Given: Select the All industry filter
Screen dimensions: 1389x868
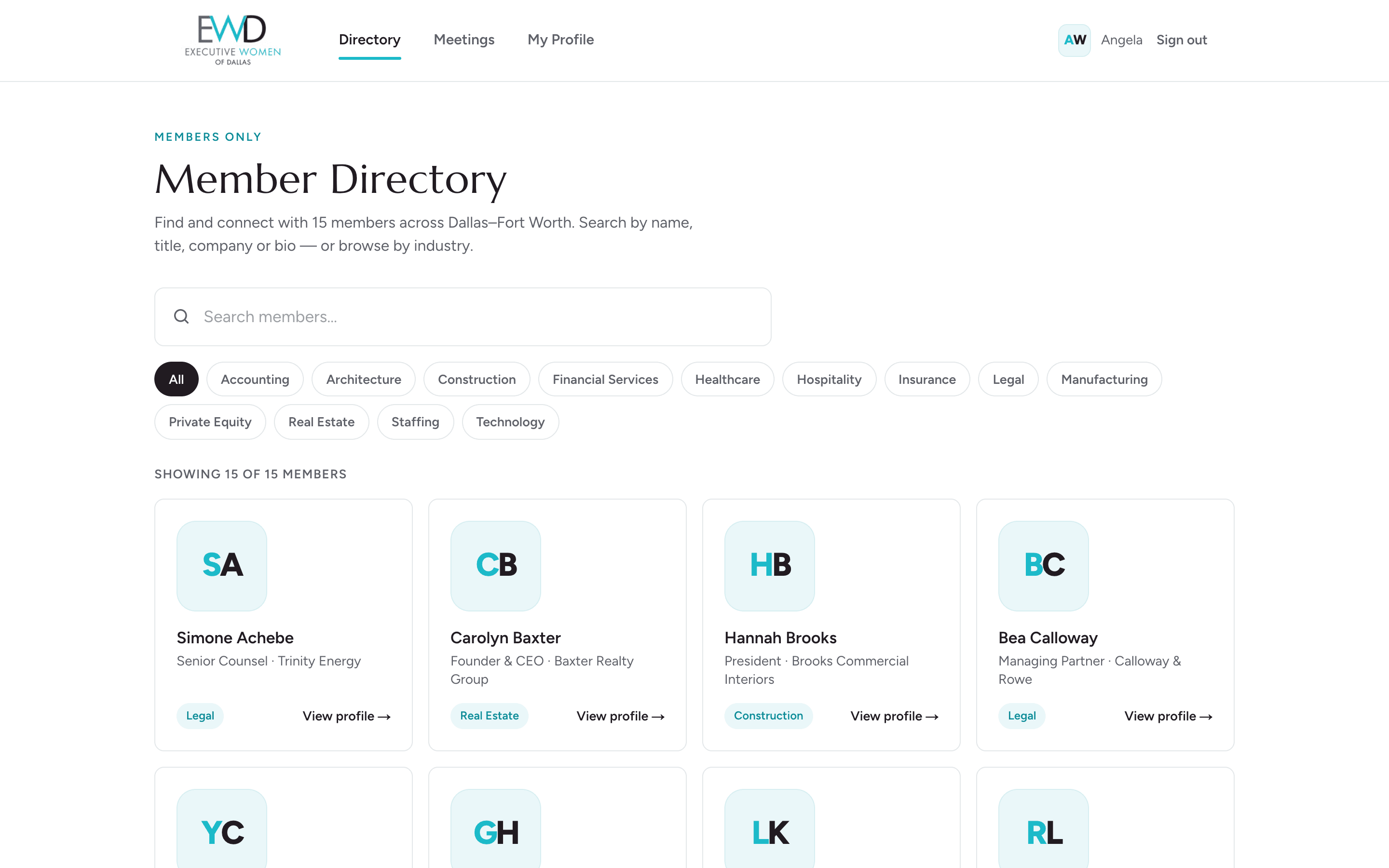Looking at the screenshot, I should point(176,379).
